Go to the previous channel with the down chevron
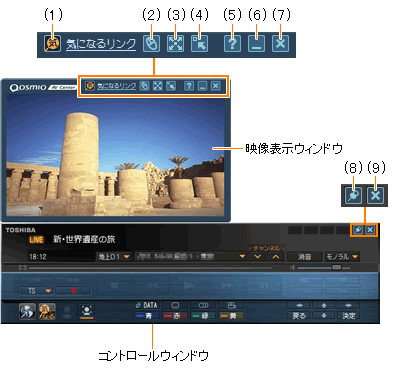Screen dimensions: 393x372 point(258,257)
